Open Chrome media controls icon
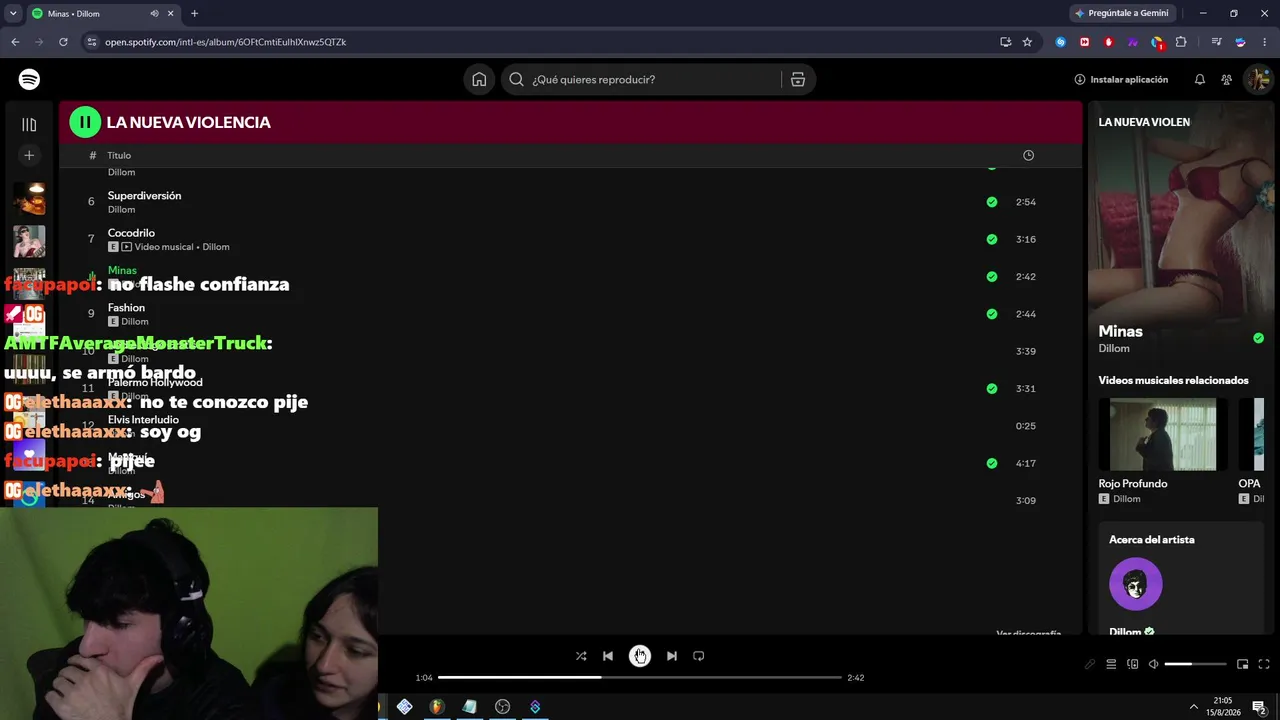The width and height of the screenshot is (1280, 720). click(1216, 42)
